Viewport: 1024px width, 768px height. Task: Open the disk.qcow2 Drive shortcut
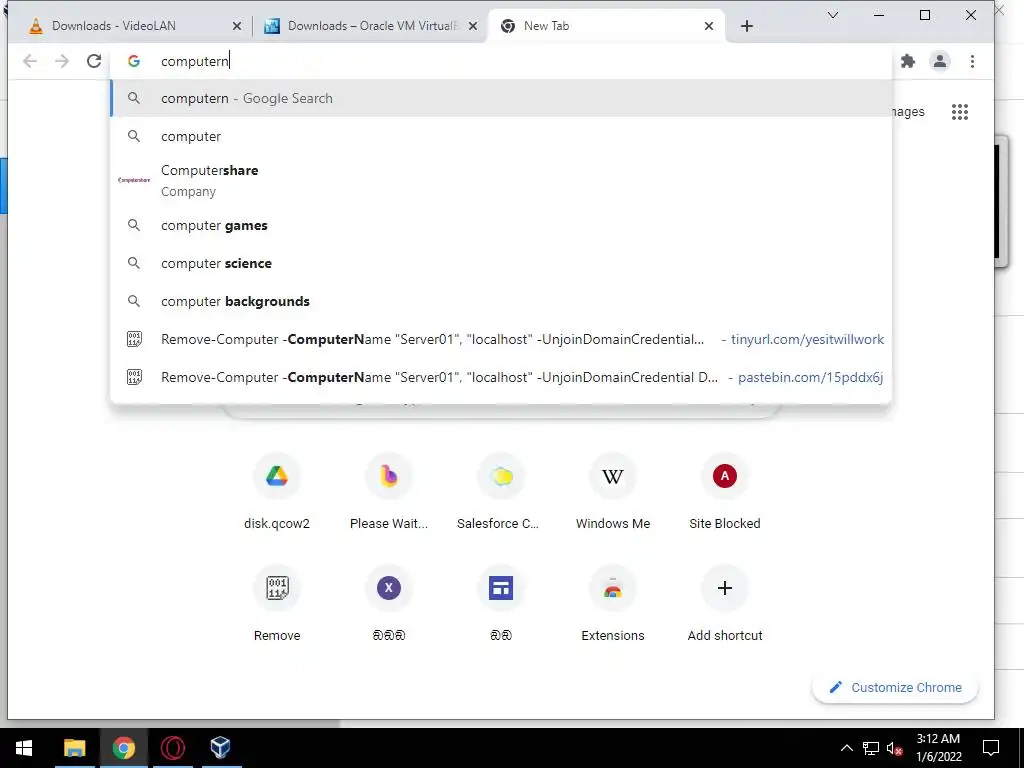(x=277, y=492)
